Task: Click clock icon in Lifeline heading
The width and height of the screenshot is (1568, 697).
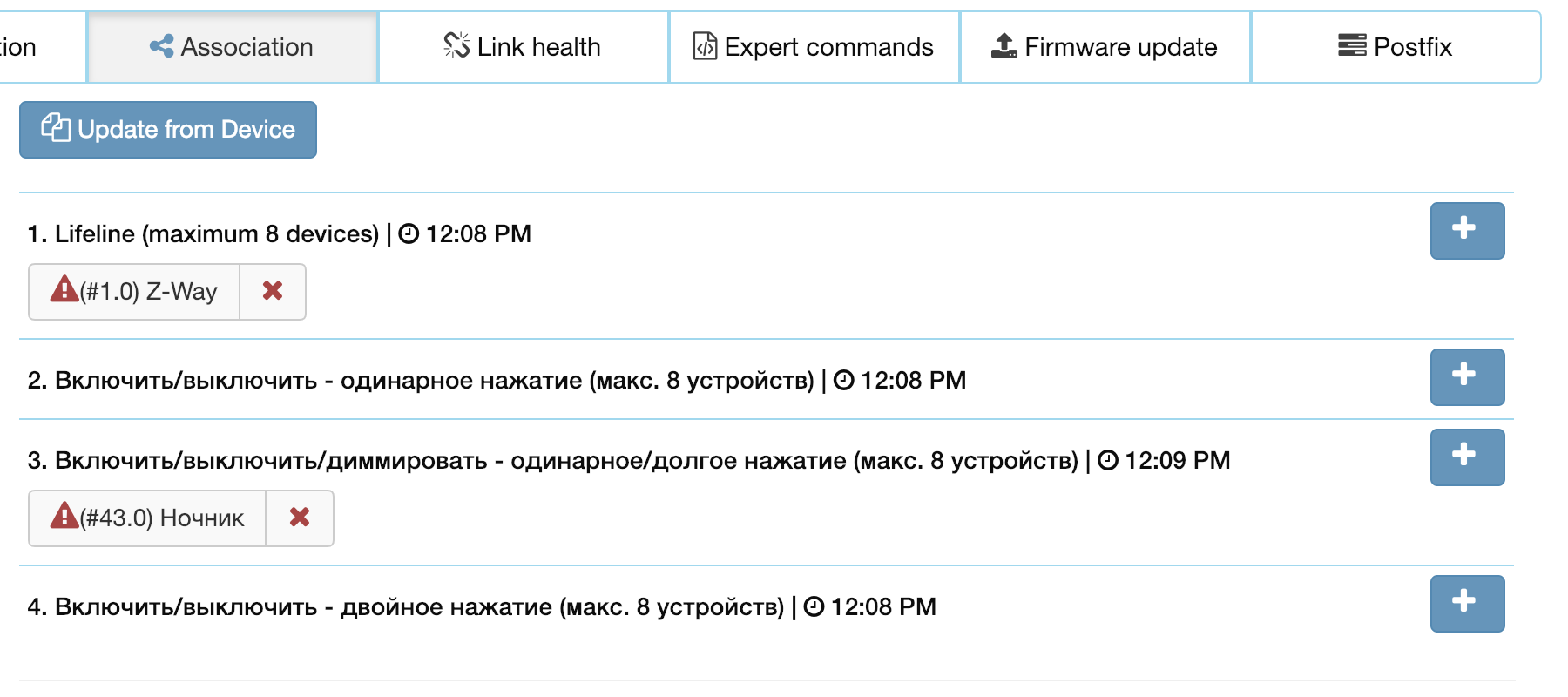Action: (409, 233)
